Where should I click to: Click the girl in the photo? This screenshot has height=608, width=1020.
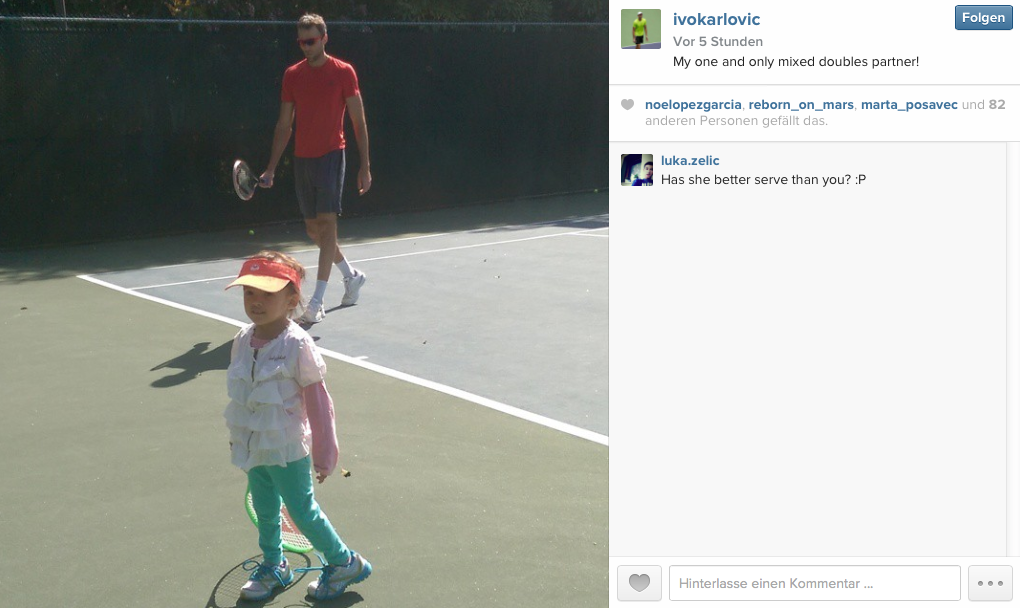(x=289, y=423)
